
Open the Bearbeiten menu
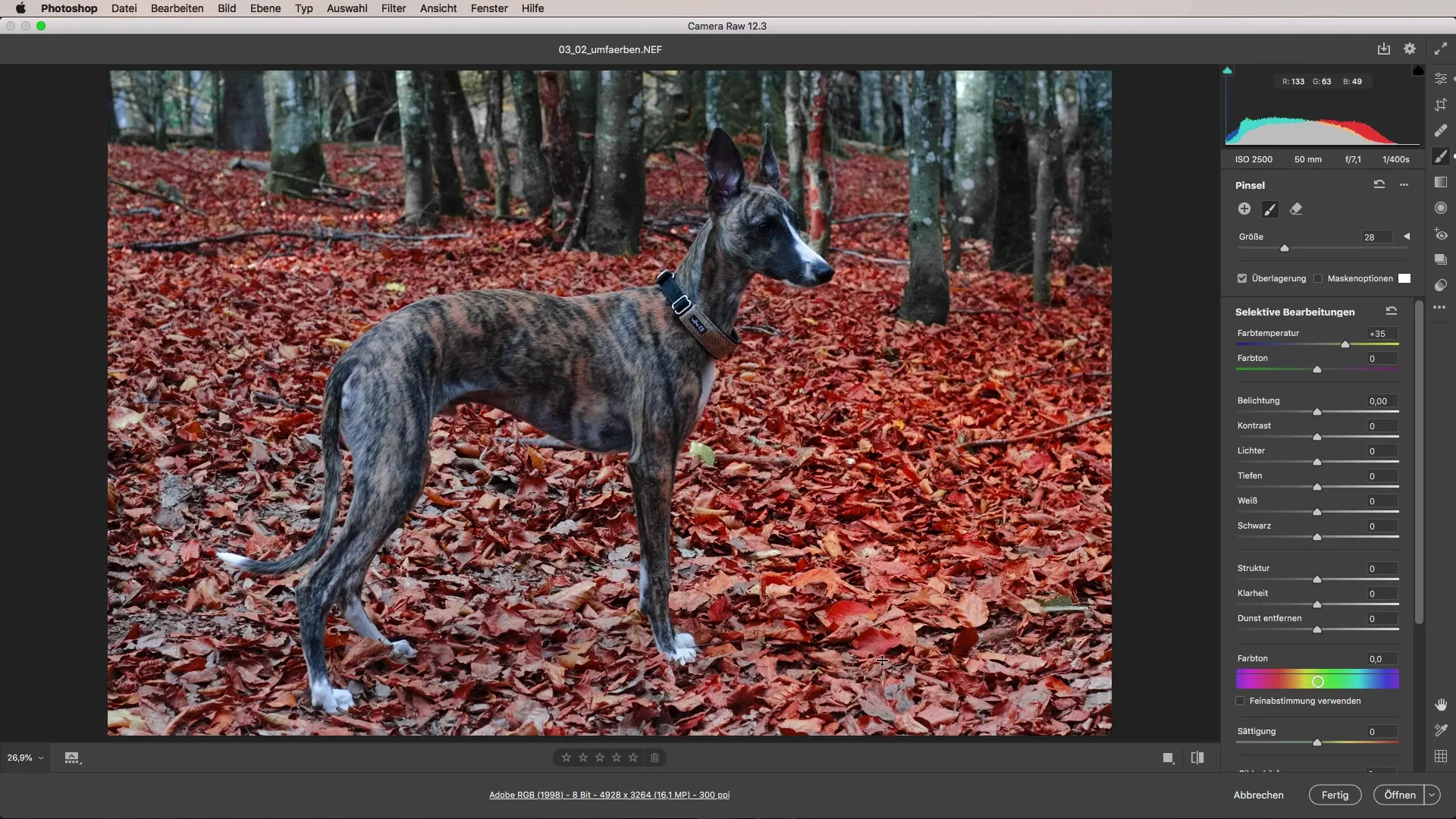click(177, 8)
